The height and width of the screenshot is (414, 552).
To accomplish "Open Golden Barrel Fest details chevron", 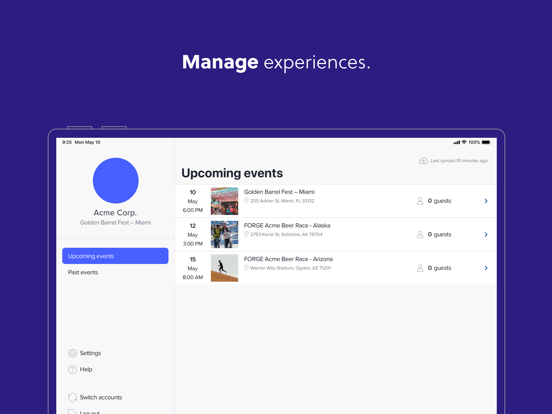I will point(486,201).
